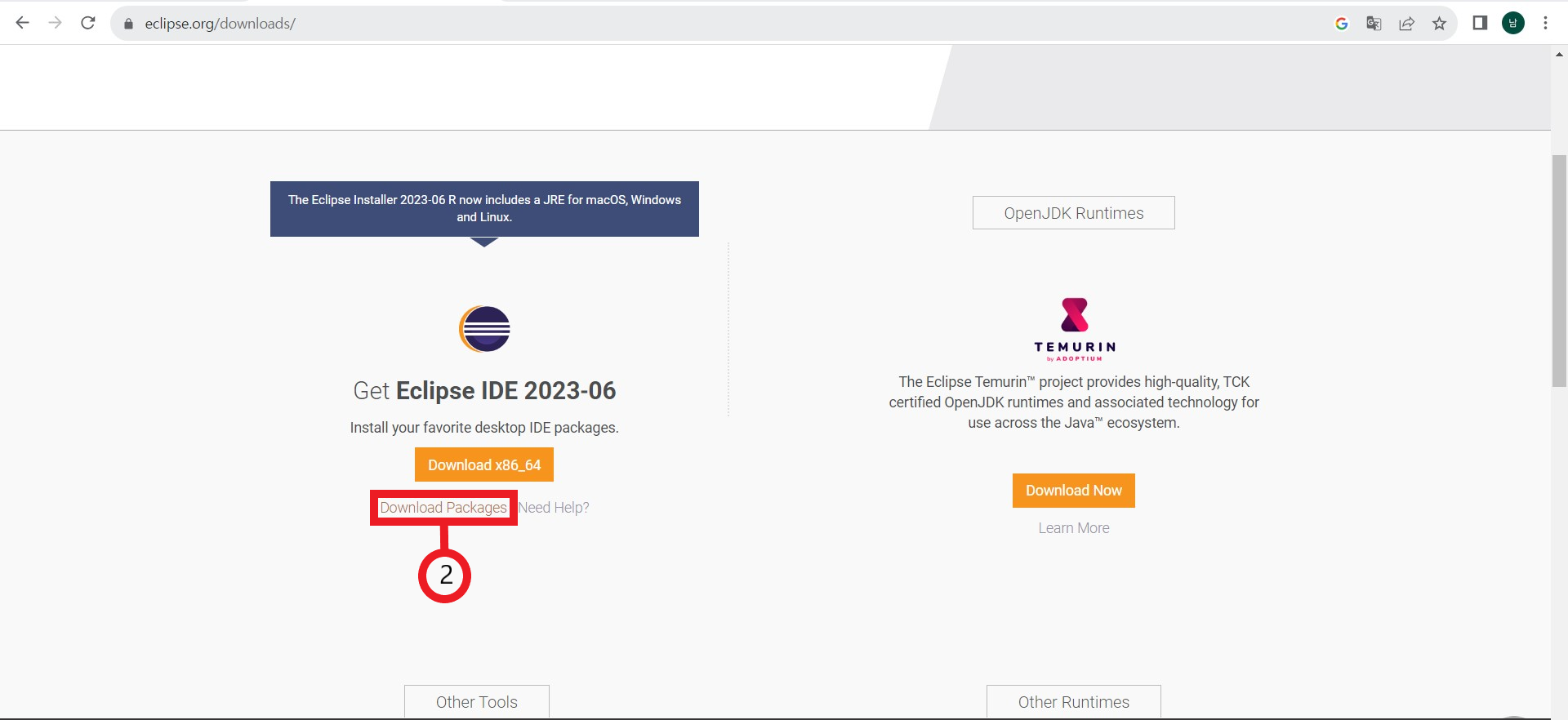Open the Need Help? link
Screen dimensions: 1568x720
(554, 508)
